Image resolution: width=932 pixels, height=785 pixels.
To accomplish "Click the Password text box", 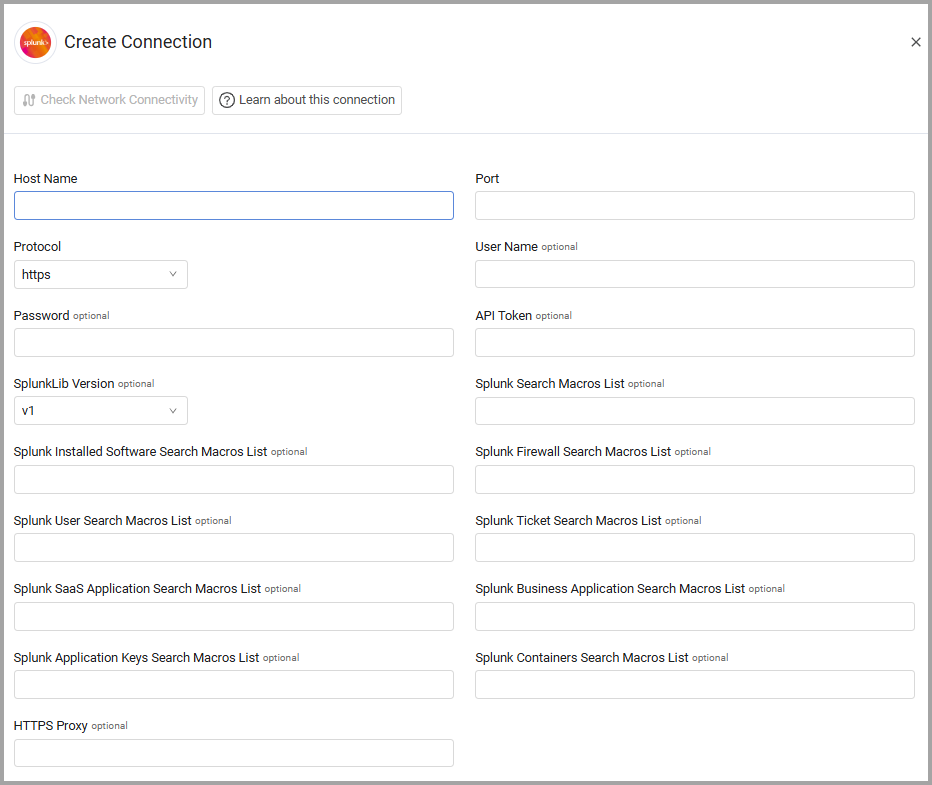I will coord(233,343).
